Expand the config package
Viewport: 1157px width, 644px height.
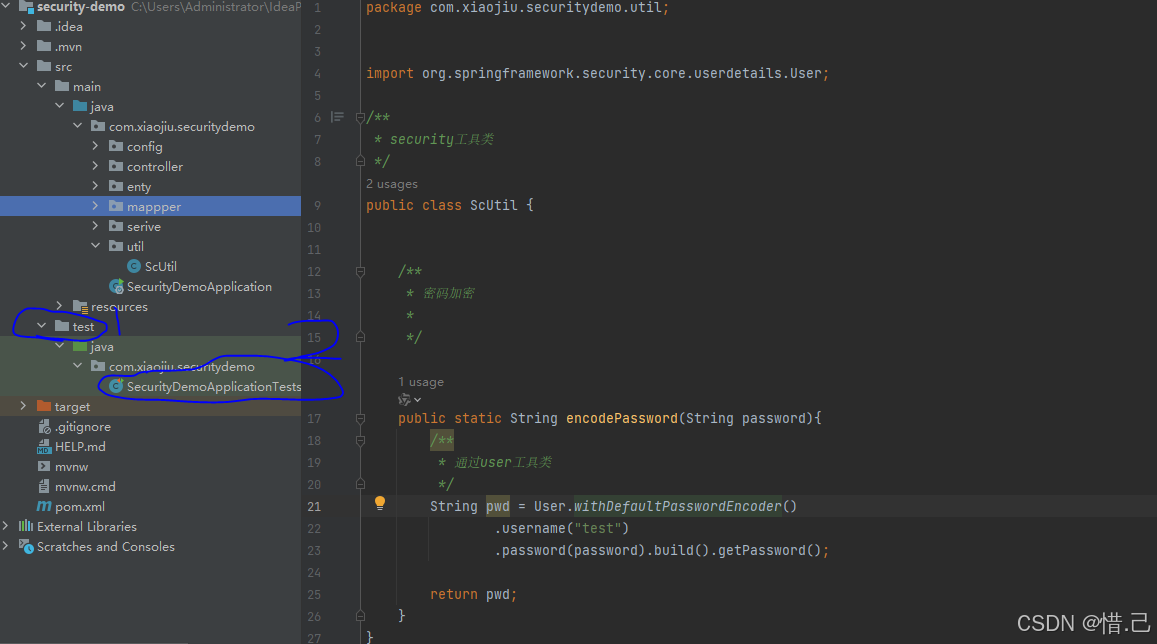(95, 146)
